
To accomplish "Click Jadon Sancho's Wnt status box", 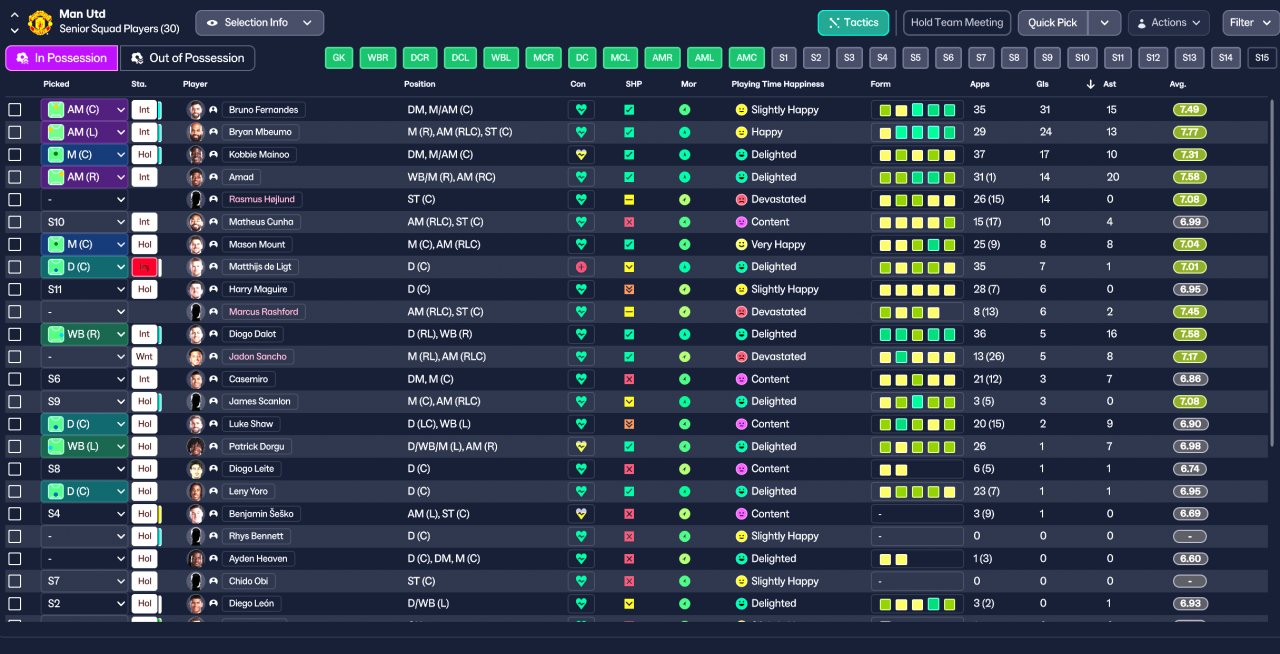I will [145, 357].
